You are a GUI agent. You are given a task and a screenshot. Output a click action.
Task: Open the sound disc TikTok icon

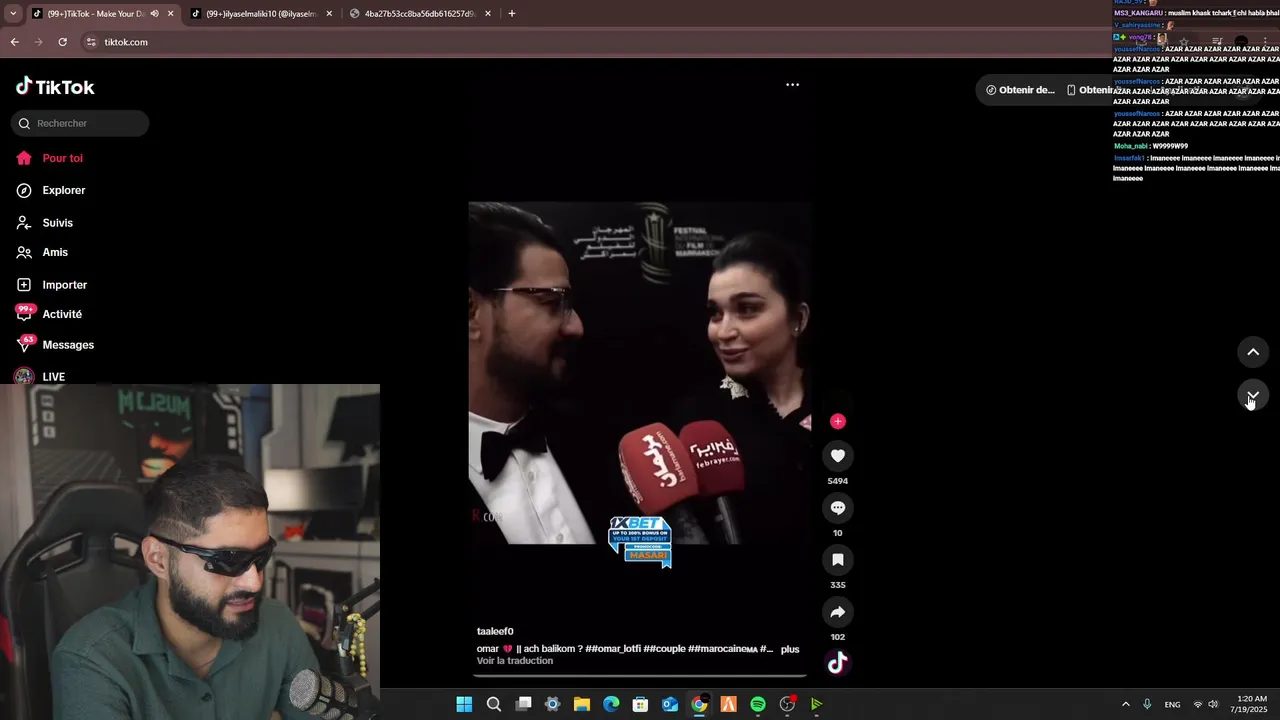tap(838, 662)
